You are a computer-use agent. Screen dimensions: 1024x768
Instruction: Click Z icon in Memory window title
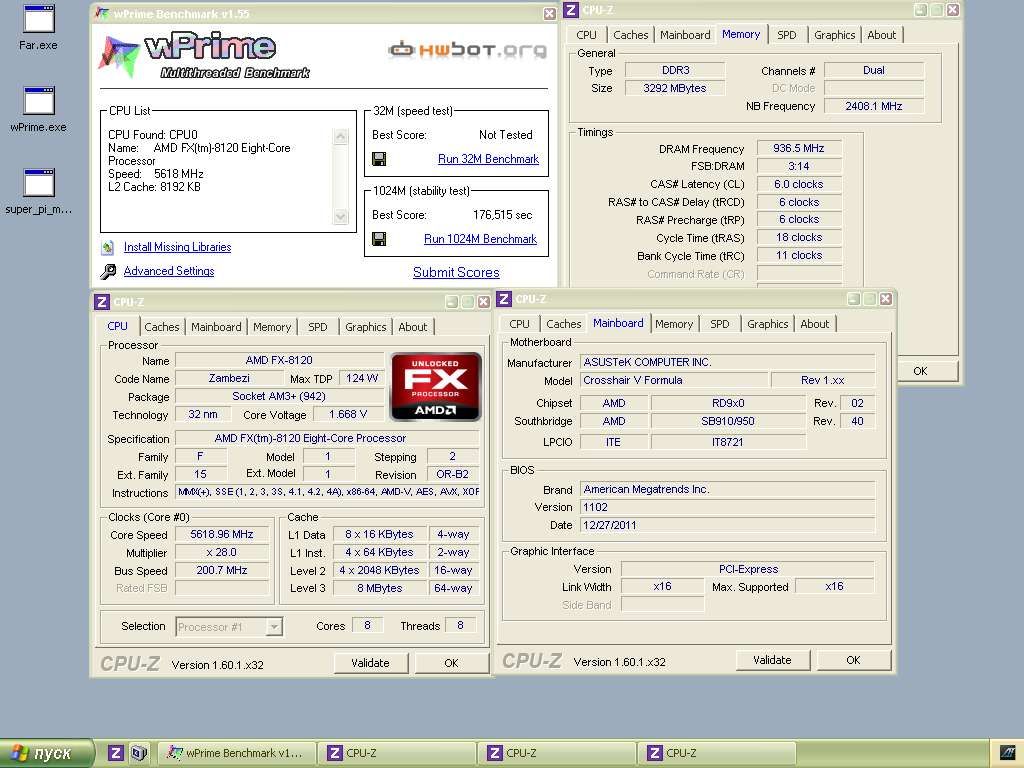571,10
